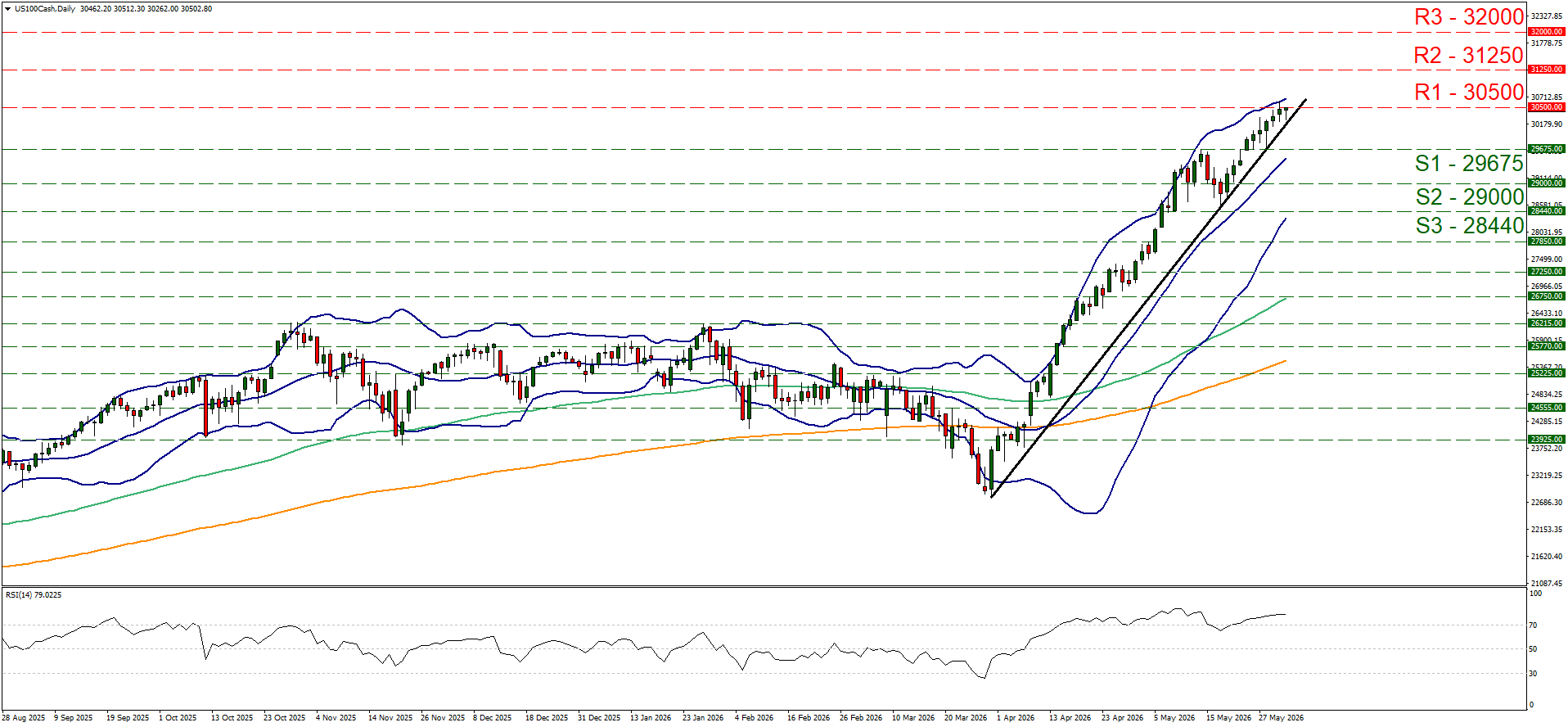
Task: Click the RSI(14) 79.0225 indicator label
Action: [34, 595]
